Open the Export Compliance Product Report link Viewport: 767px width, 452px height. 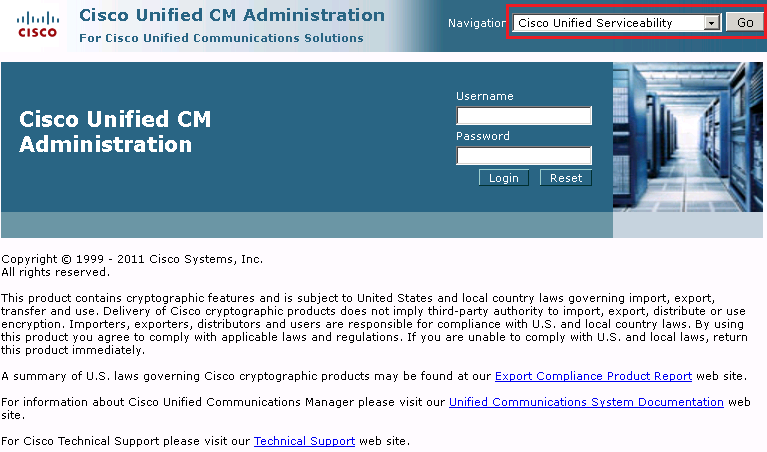[593, 376]
